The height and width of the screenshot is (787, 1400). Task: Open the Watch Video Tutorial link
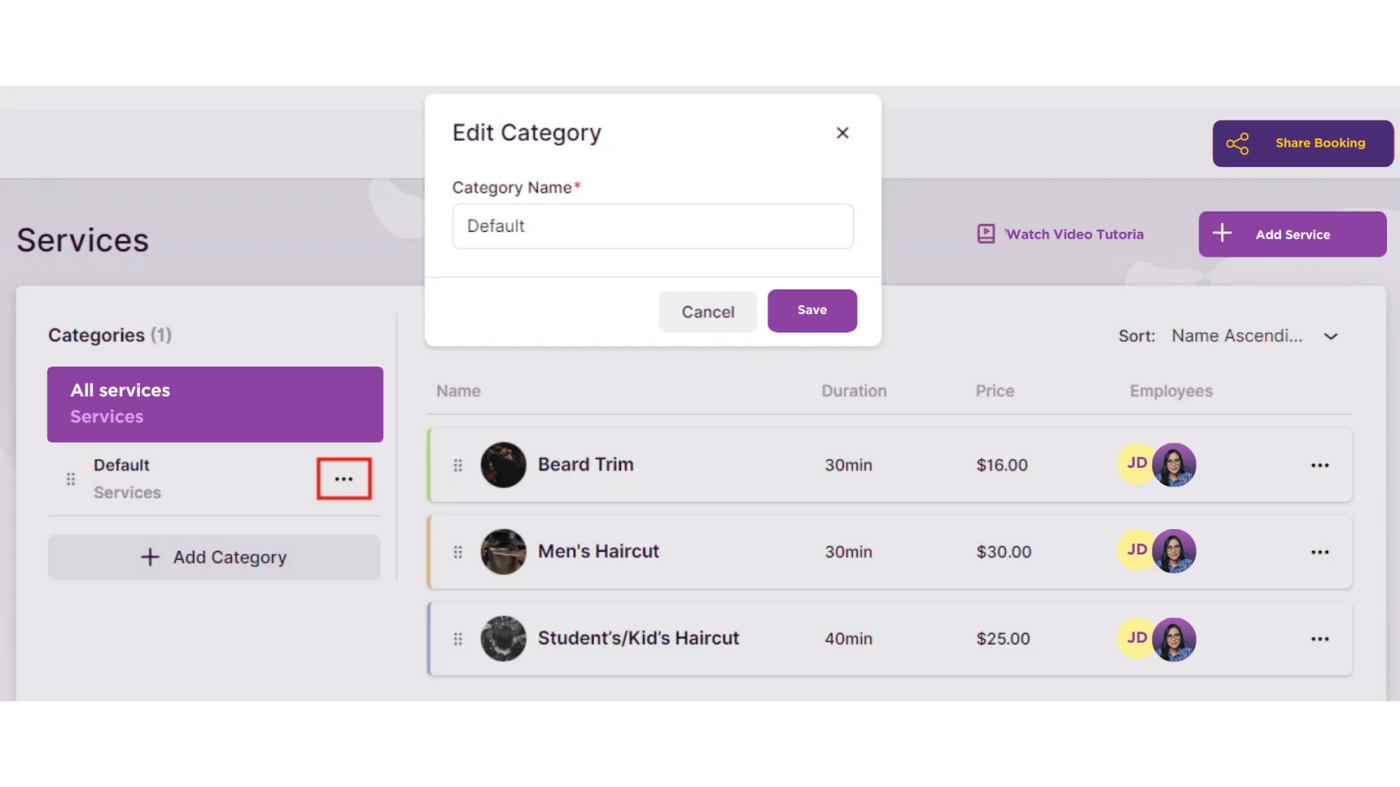[1061, 234]
